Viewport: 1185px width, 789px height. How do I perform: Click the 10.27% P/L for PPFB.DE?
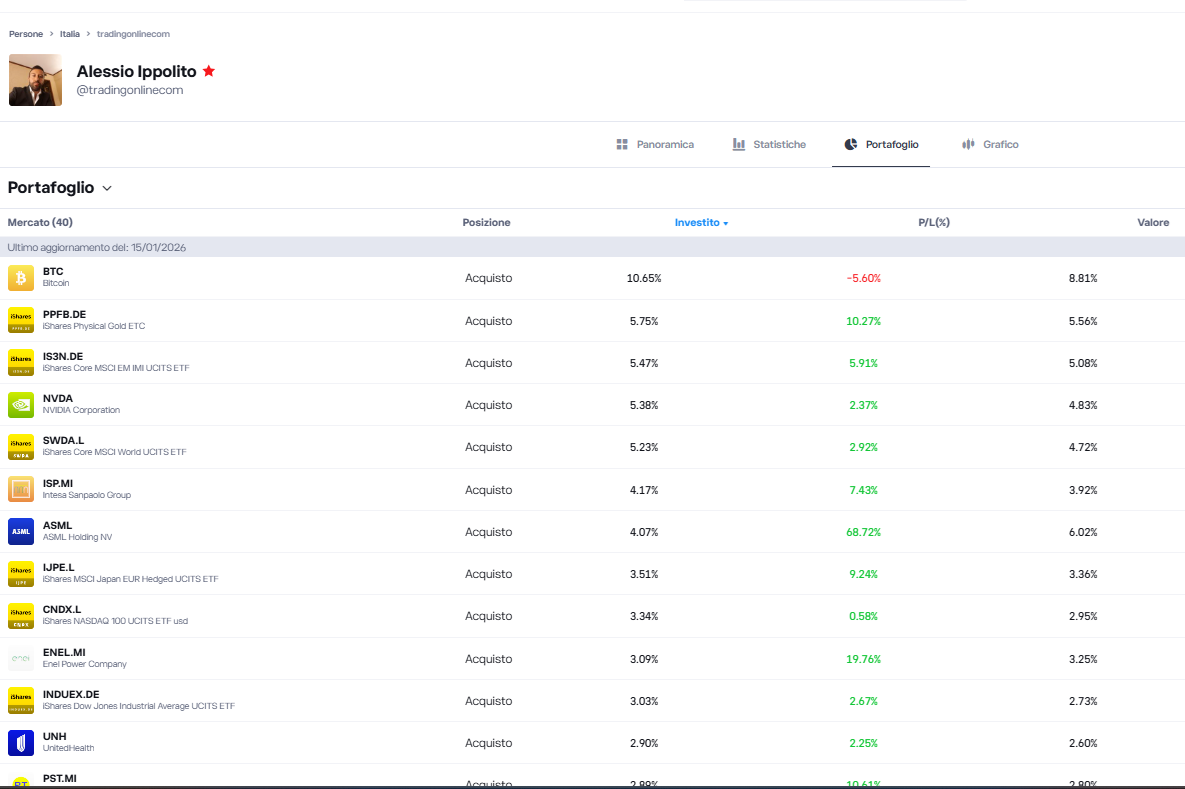(863, 321)
